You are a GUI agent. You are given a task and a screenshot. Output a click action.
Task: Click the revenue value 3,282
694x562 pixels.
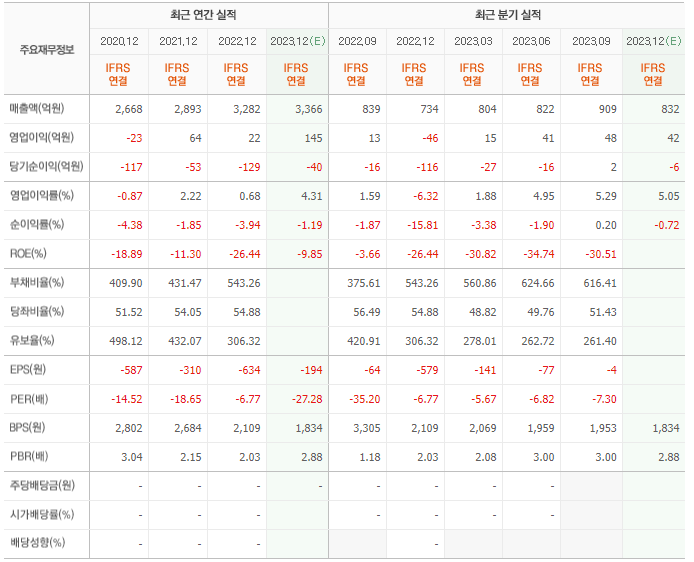tap(247, 109)
